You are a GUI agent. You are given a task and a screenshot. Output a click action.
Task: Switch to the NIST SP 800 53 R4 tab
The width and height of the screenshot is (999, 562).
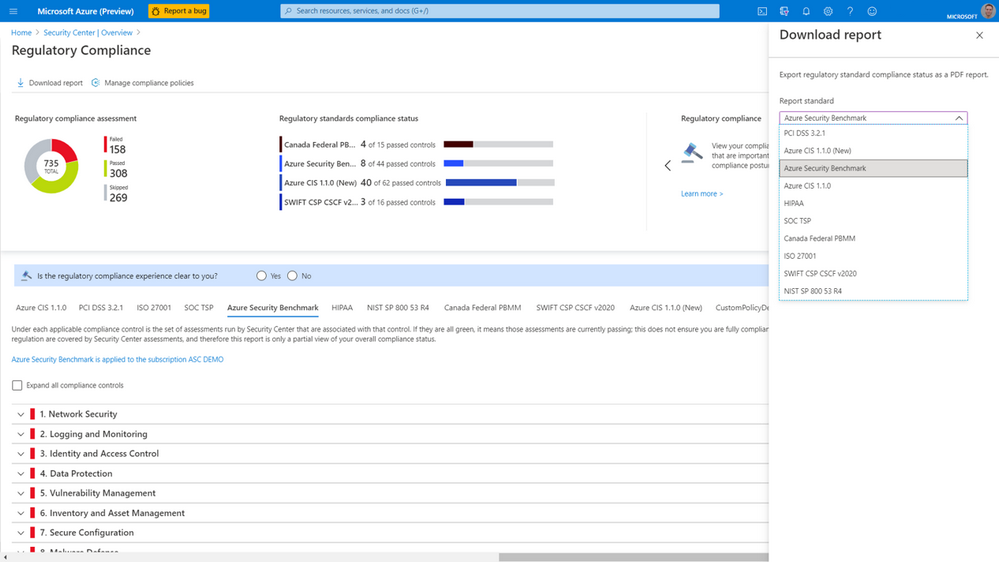[398, 308]
